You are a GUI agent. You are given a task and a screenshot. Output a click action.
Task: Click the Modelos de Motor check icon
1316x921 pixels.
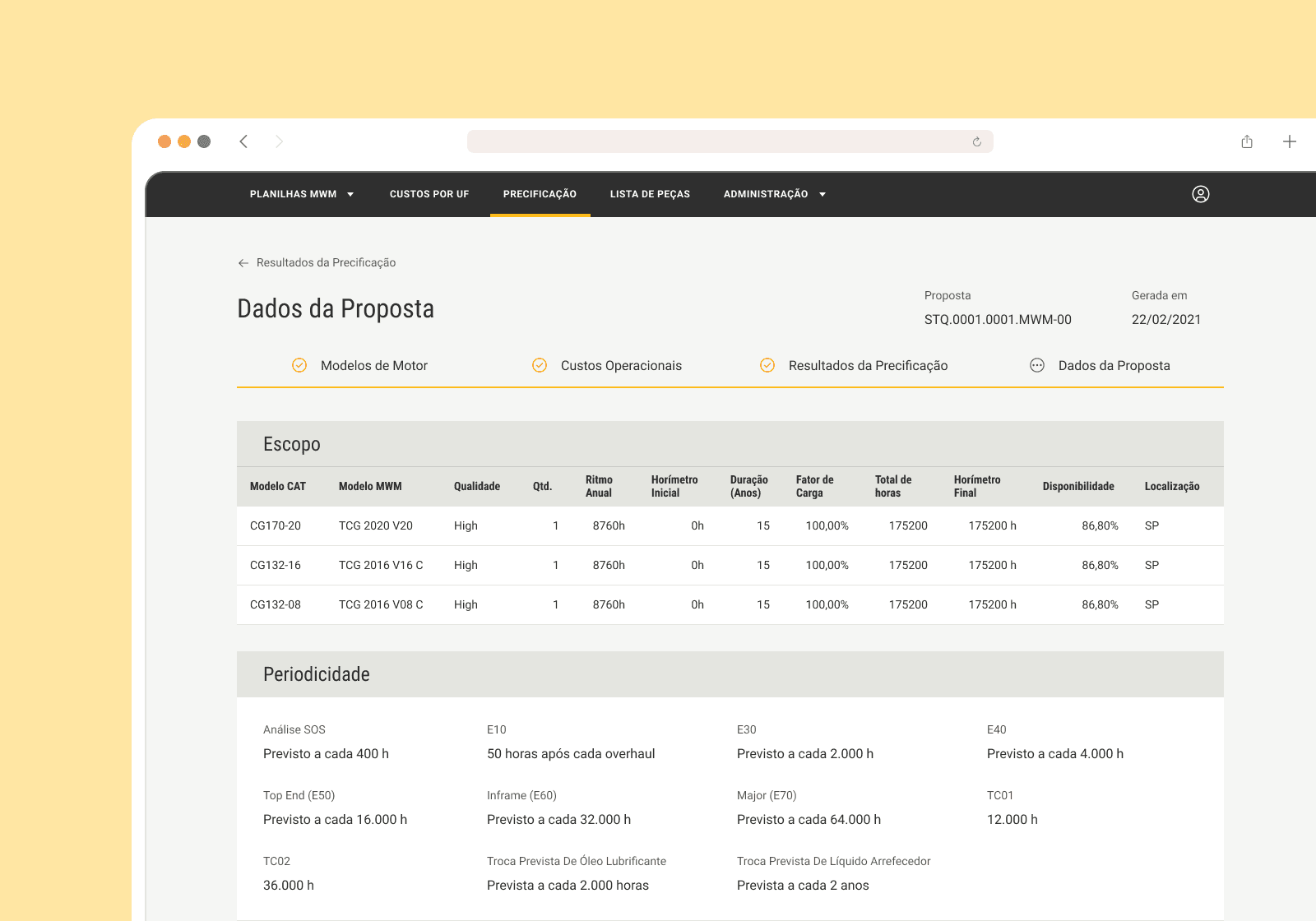299,365
